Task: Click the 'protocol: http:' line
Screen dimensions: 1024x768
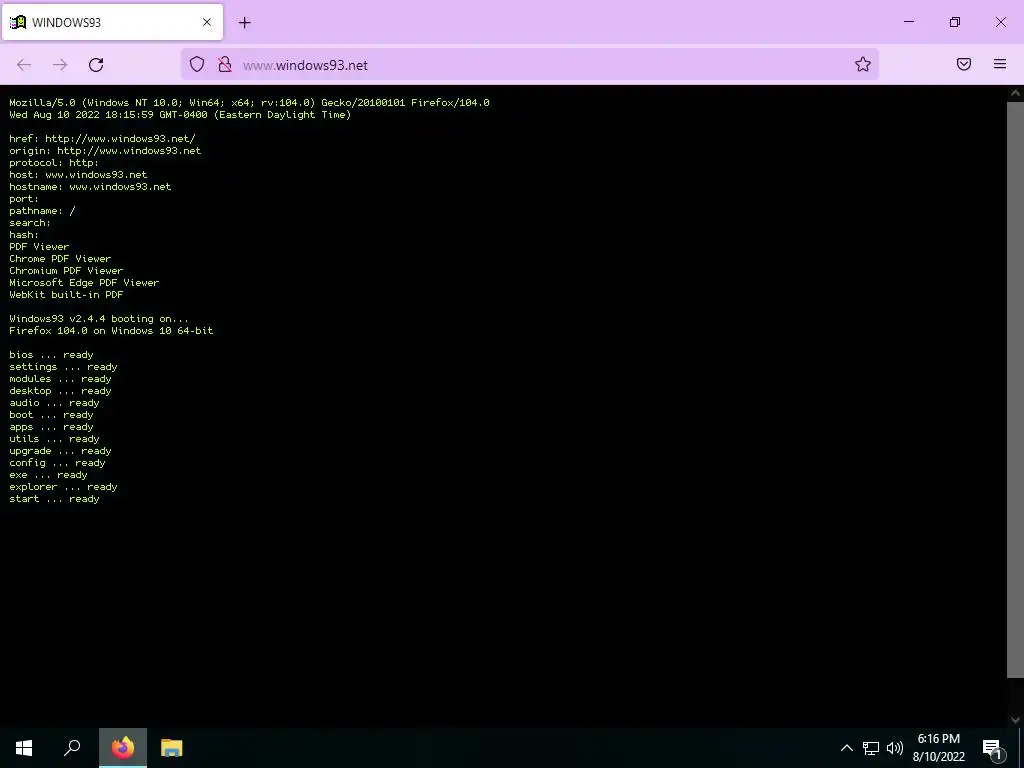Action: pos(54,163)
